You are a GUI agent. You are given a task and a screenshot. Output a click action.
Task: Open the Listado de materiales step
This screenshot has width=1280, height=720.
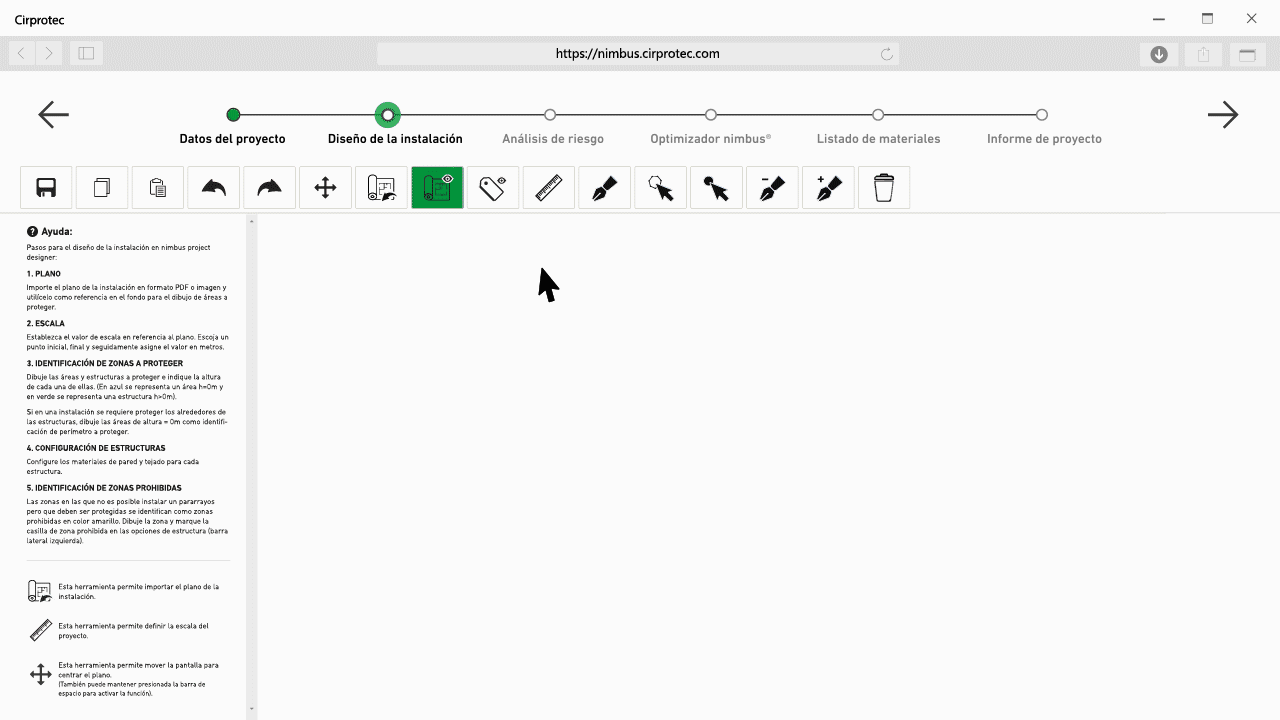pos(879,139)
